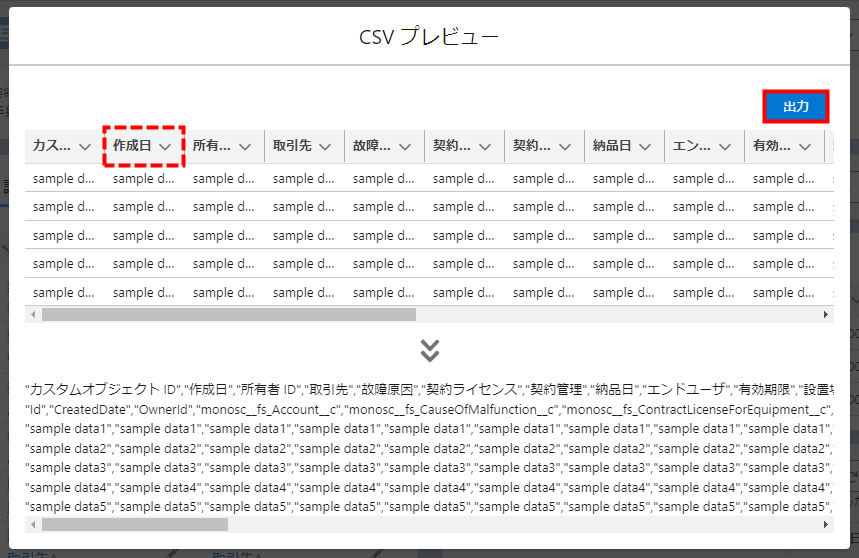Click the chevron icon on エン... column
This screenshot has height=558, width=859.
[725, 146]
